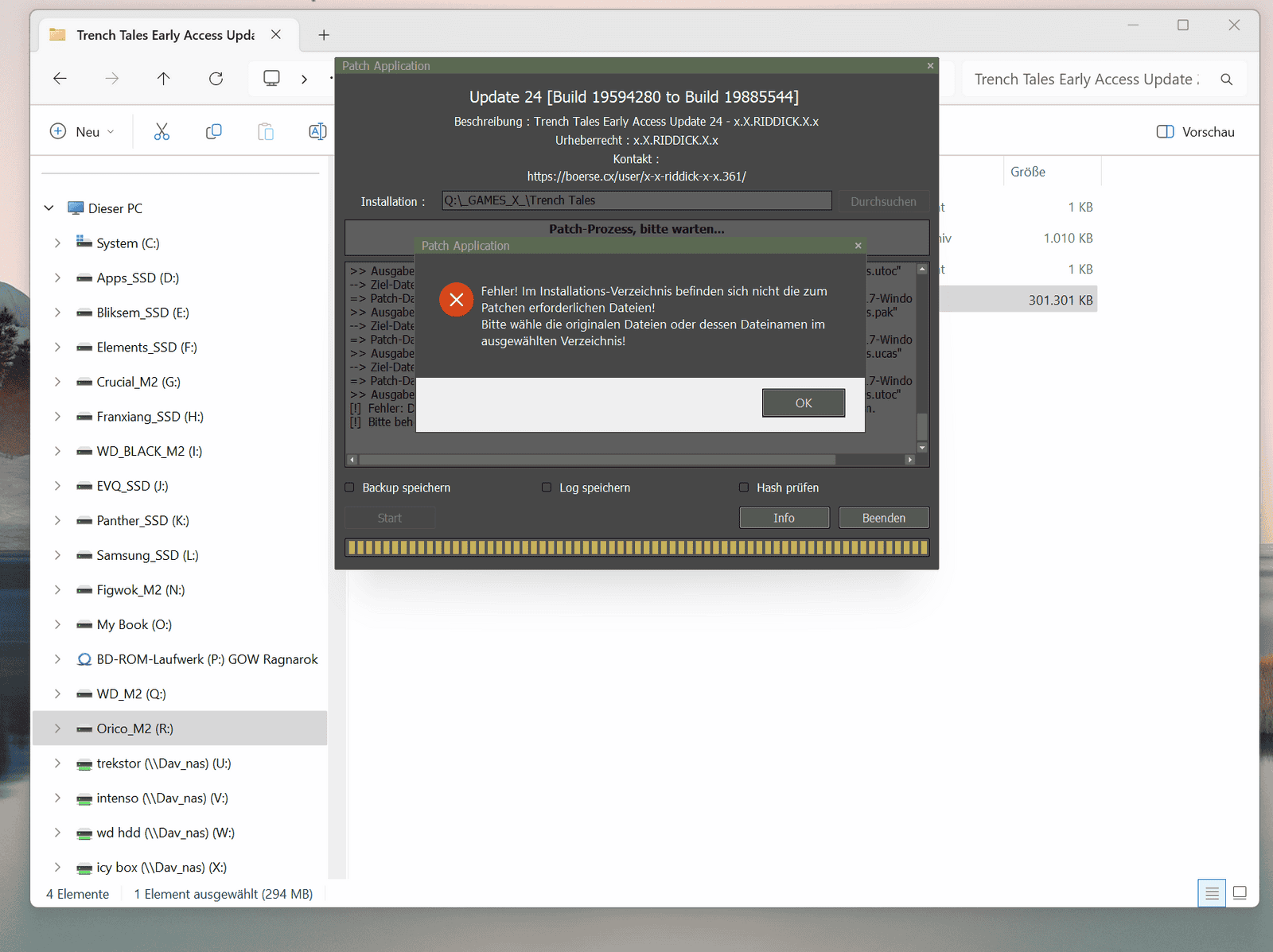This screenshot has width=1273, height=952.
Task: Close the error message dialog with X
Action: tap(858, 246)
